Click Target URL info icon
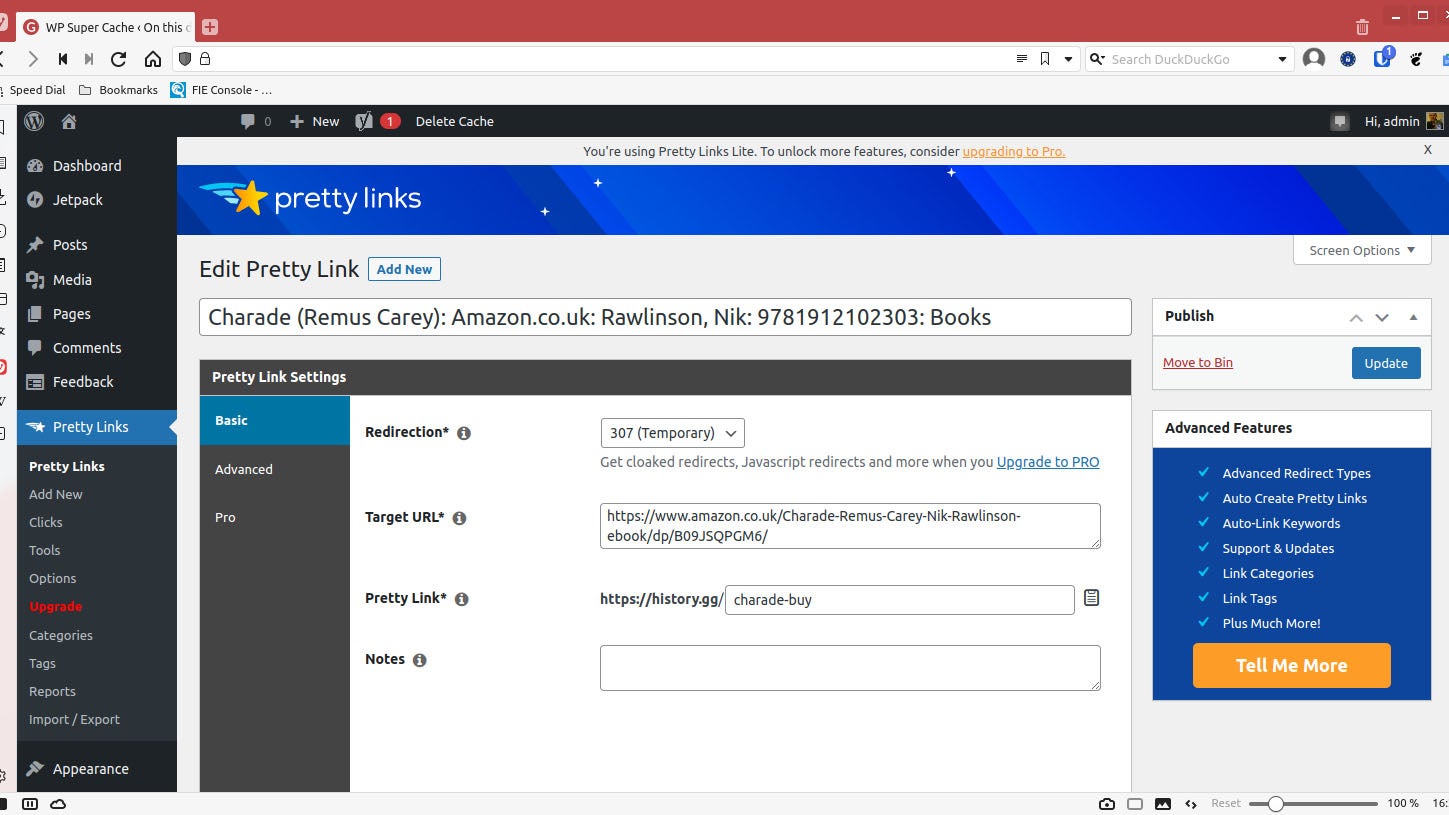This screenshot has height=815, width=1449. [x=459, y=518]
